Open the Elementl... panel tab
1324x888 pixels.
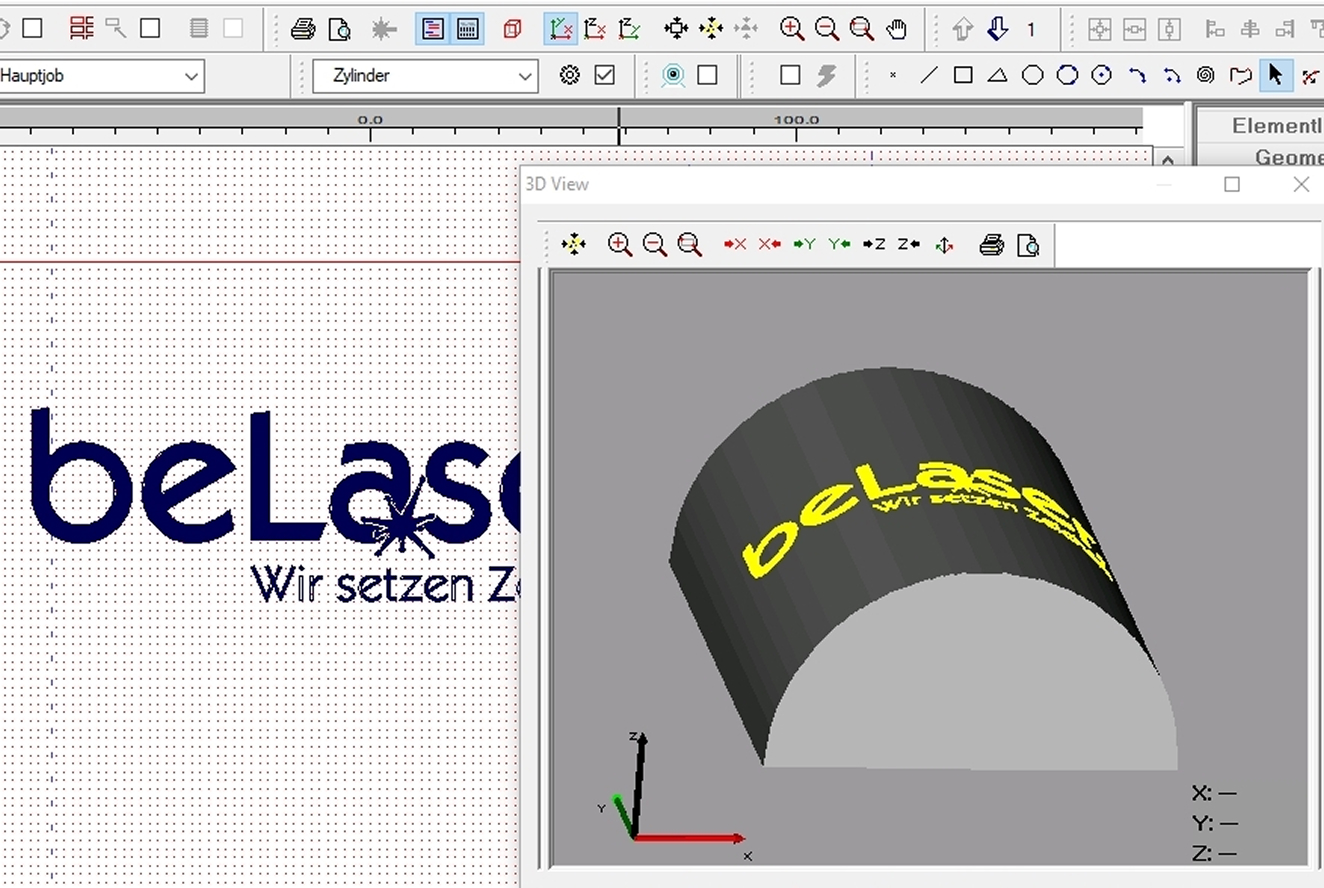(1275, 125)
